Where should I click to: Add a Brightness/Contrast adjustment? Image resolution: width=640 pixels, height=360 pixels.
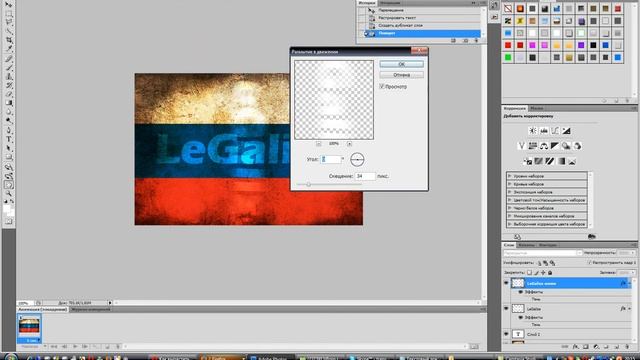point(533,131)
